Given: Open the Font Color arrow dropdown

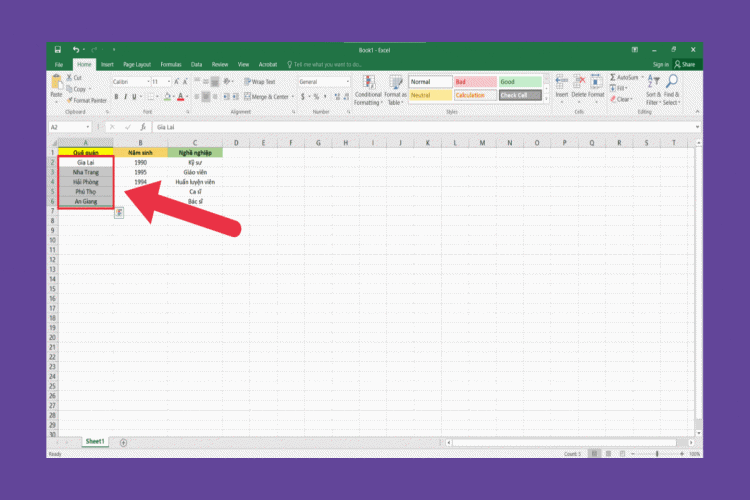Looking at the screenshot, I should click(187, 97).
